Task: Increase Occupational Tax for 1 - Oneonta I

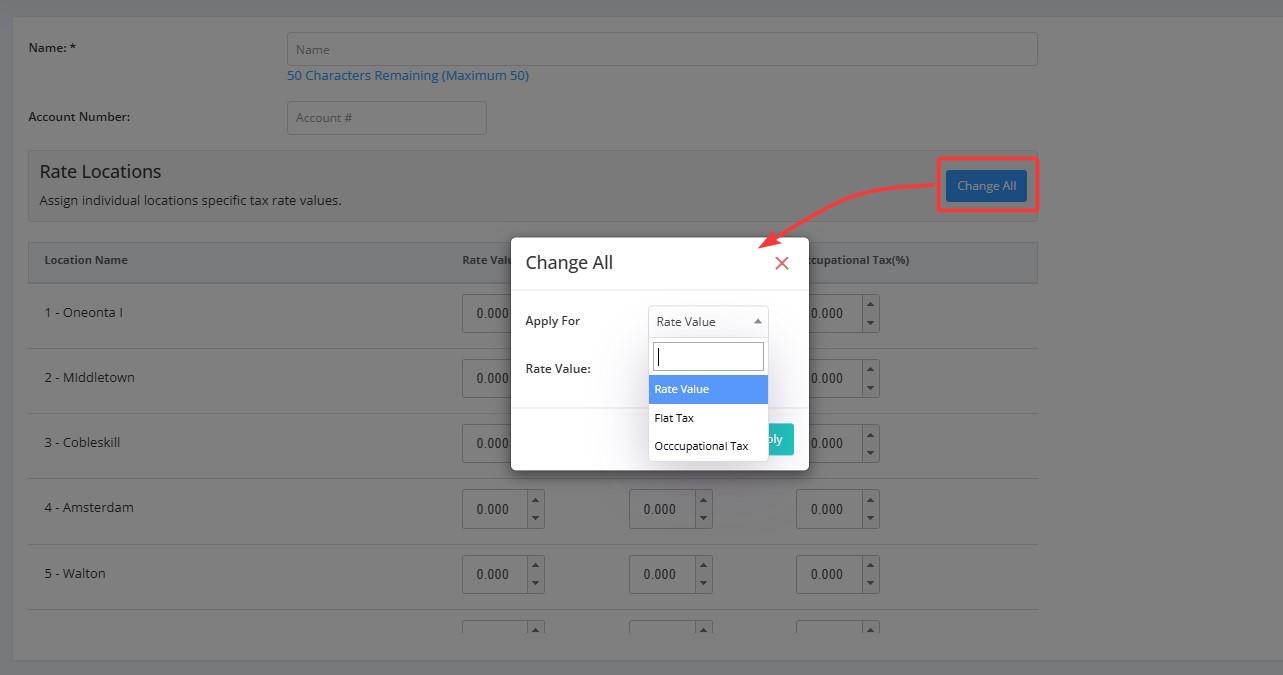Action: pyautogui.click(x=870, y=304)
